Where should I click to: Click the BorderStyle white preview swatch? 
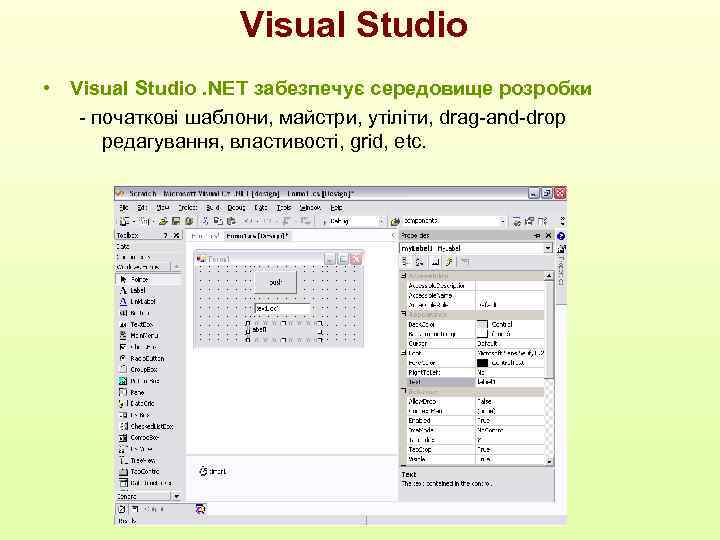point(482,334)
